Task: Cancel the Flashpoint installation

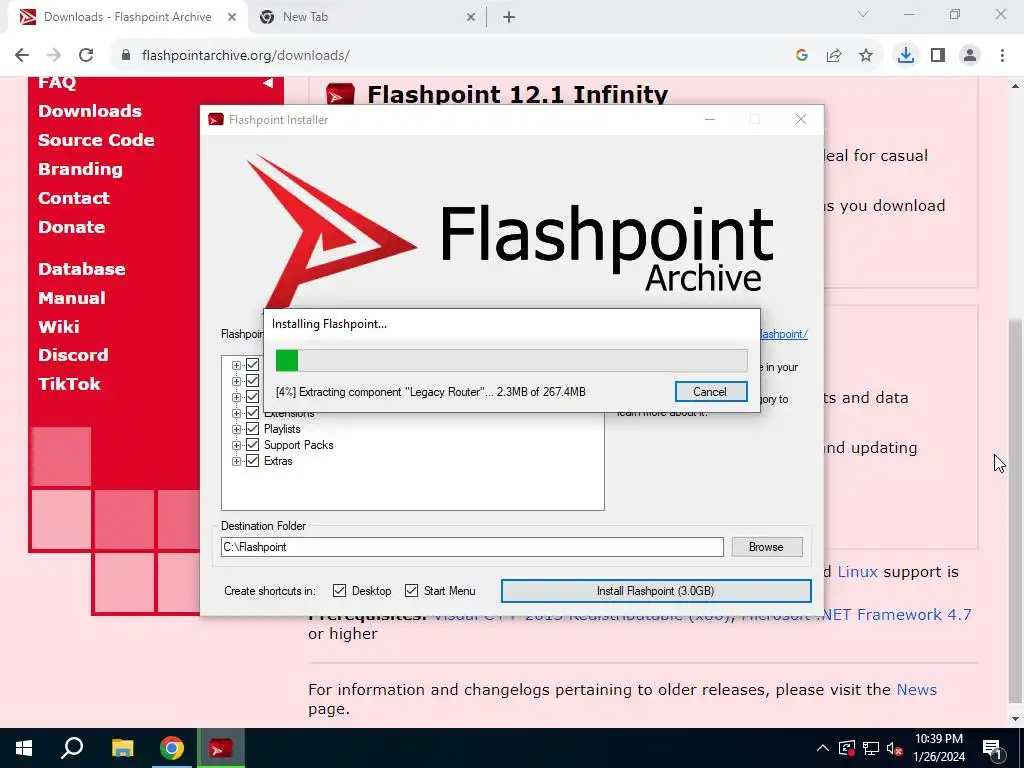Action: (x=711, y=392)
